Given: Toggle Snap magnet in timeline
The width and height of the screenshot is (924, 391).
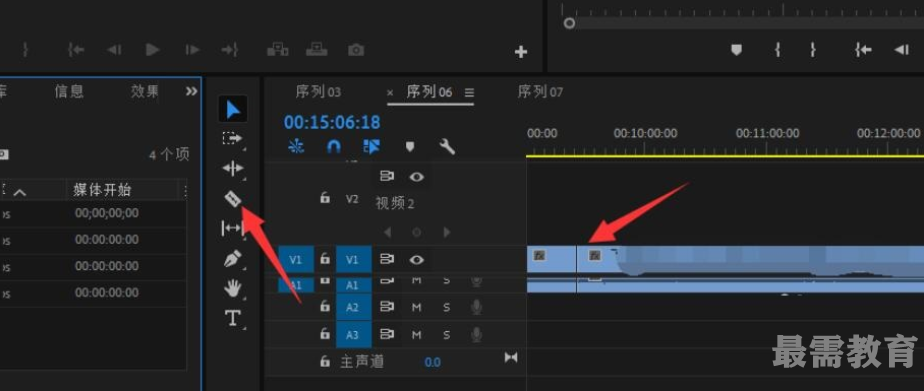Looking at the screenshot, I should point(334,146).
